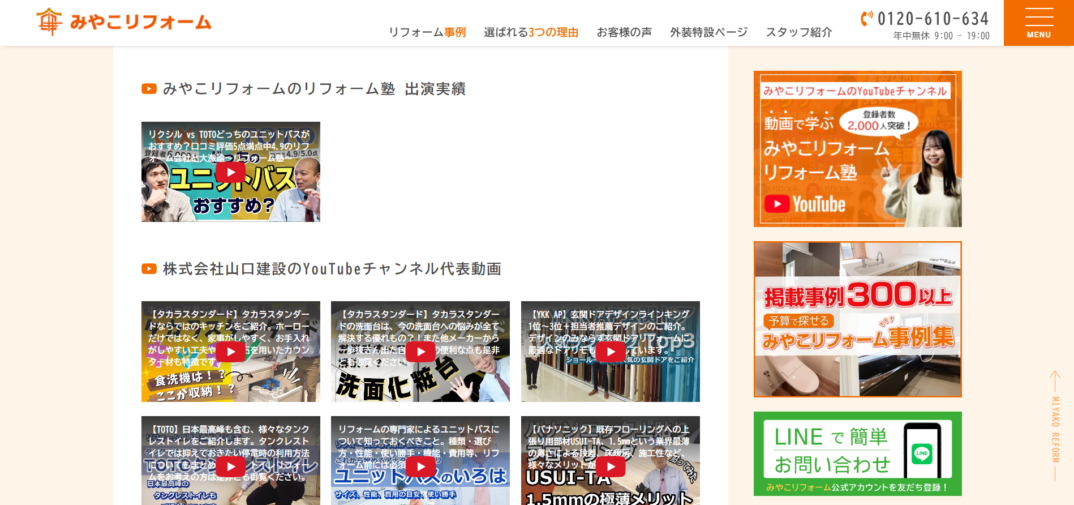Viewport: 1074px width, 505px height.
Task: Open the 掲載事例300以上 事例集 banner
Action: (x=858, y=319)
